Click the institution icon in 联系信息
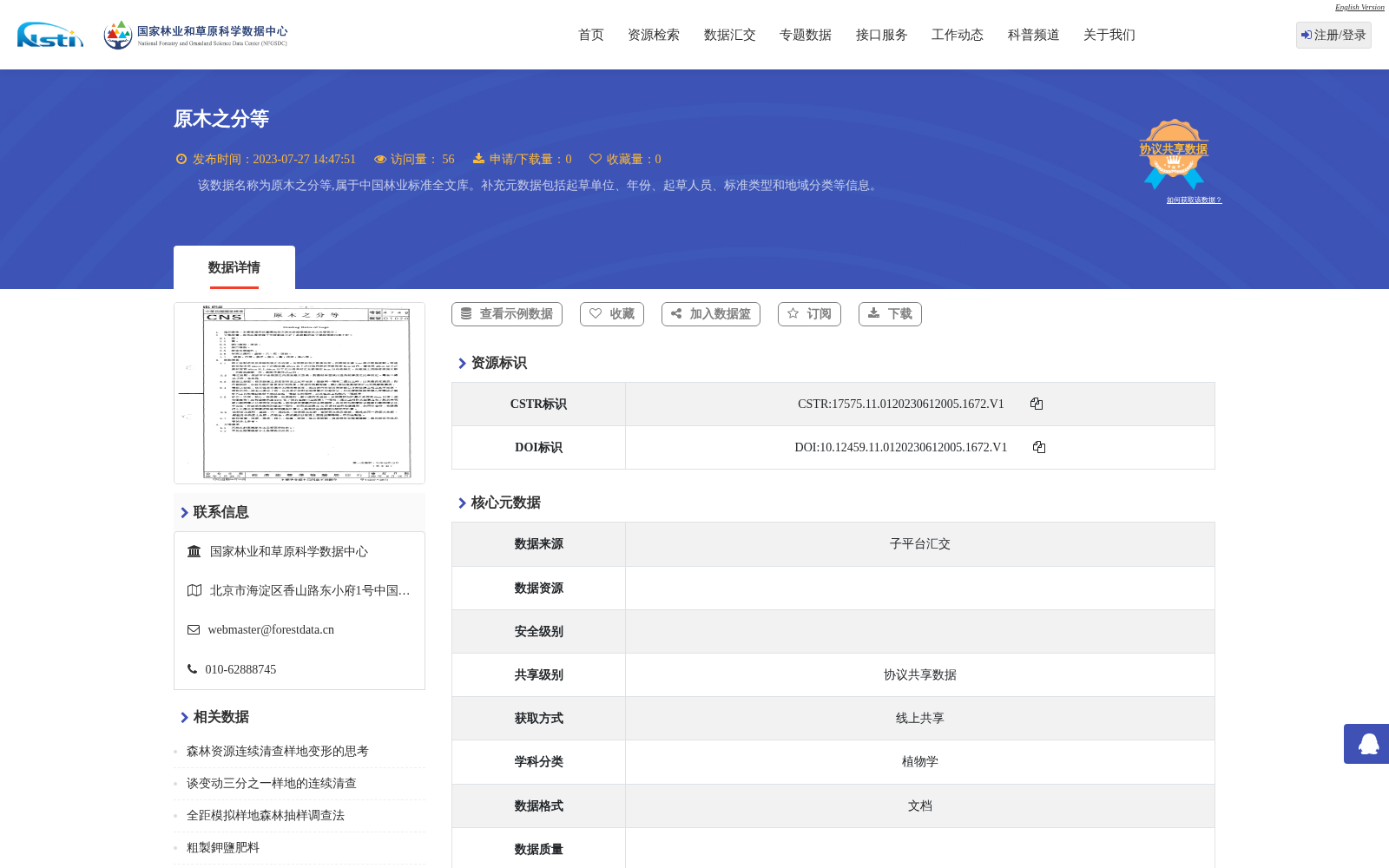1389x868 pixels. point(194,551)
